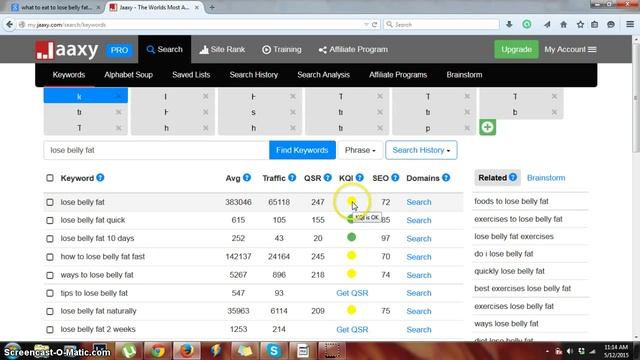Open Traffic column help icon

[292, 178]
